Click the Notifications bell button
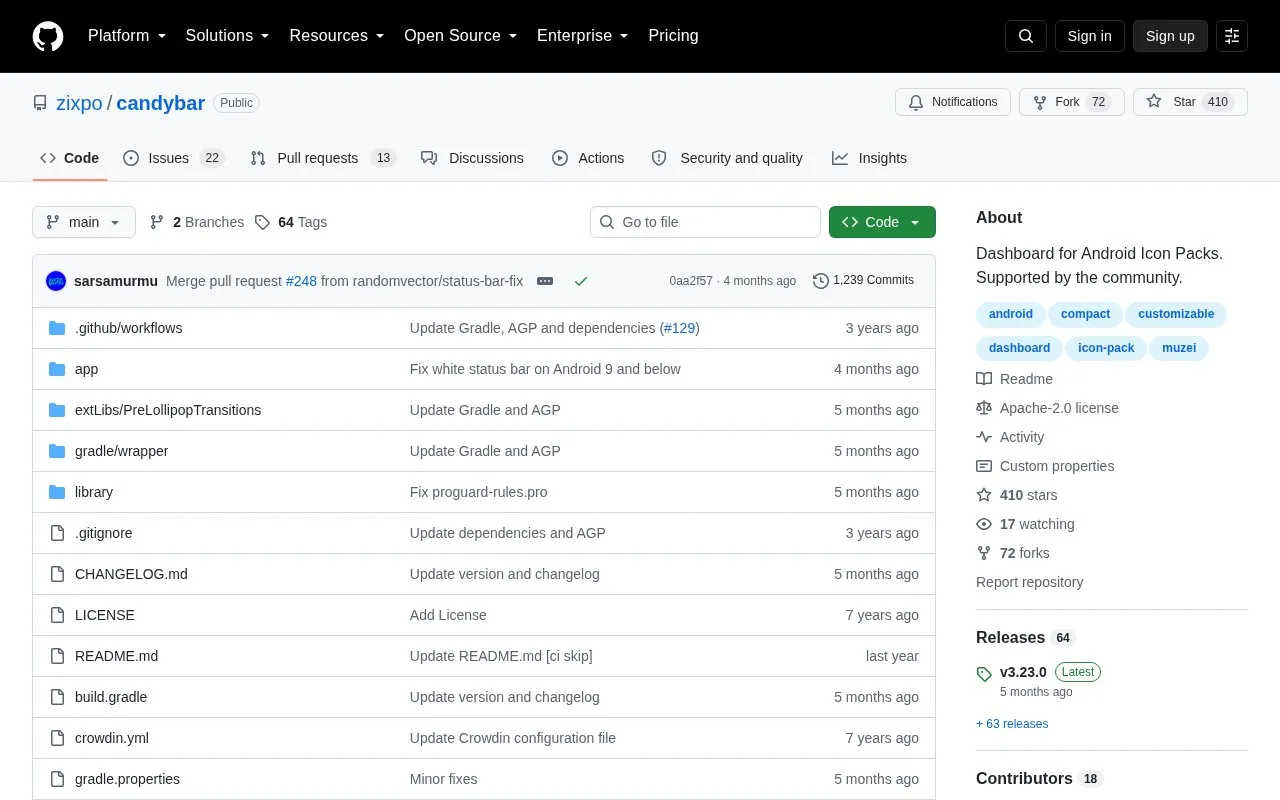Screen dimensions: 1280x800 (x=953, y=102)
